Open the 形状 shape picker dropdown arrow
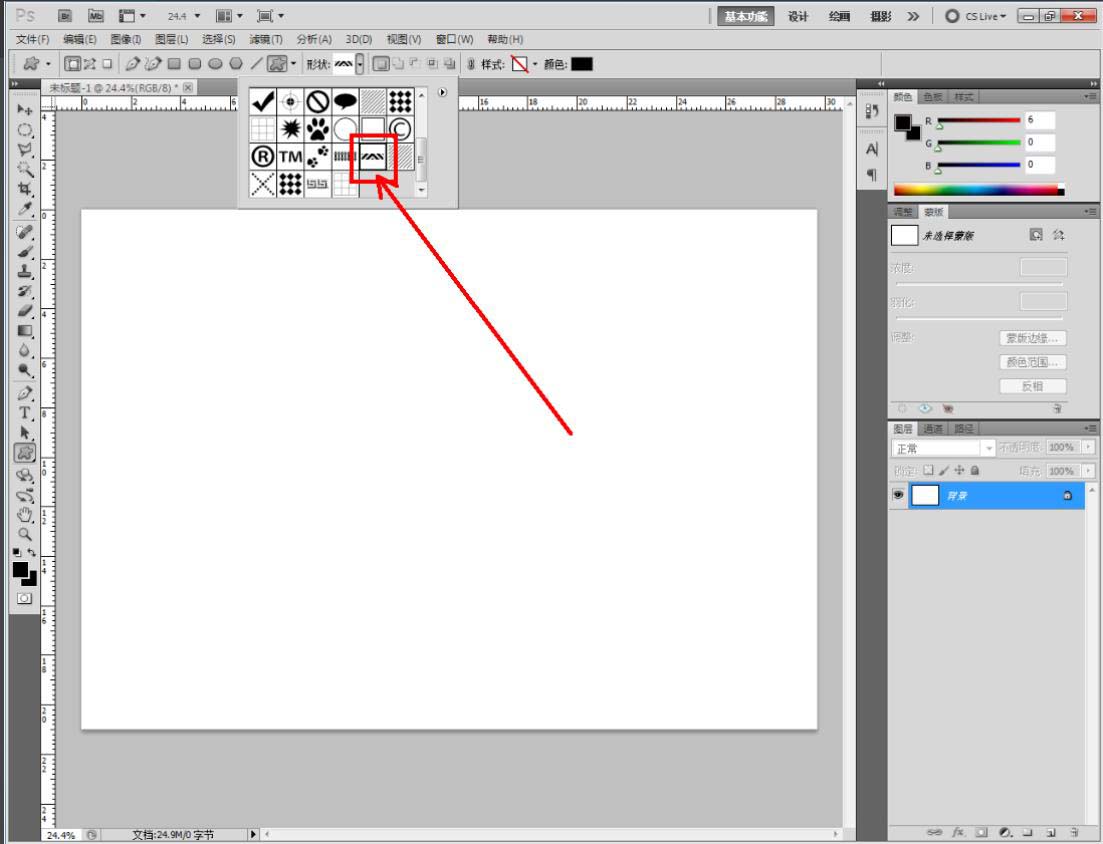The height and width of the screenshot is (844, 1103). (x=359, y=64)
